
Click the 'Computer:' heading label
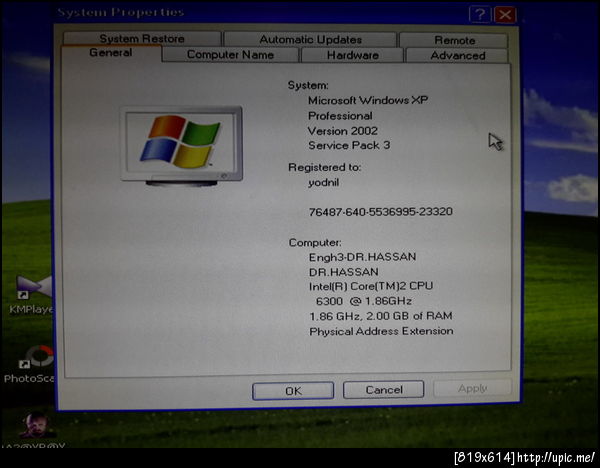coord(315,243)
